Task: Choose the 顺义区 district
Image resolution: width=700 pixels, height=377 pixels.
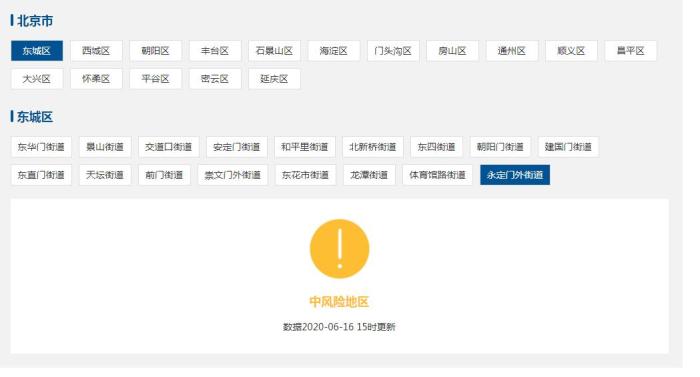Action: [x=571, y=51]
